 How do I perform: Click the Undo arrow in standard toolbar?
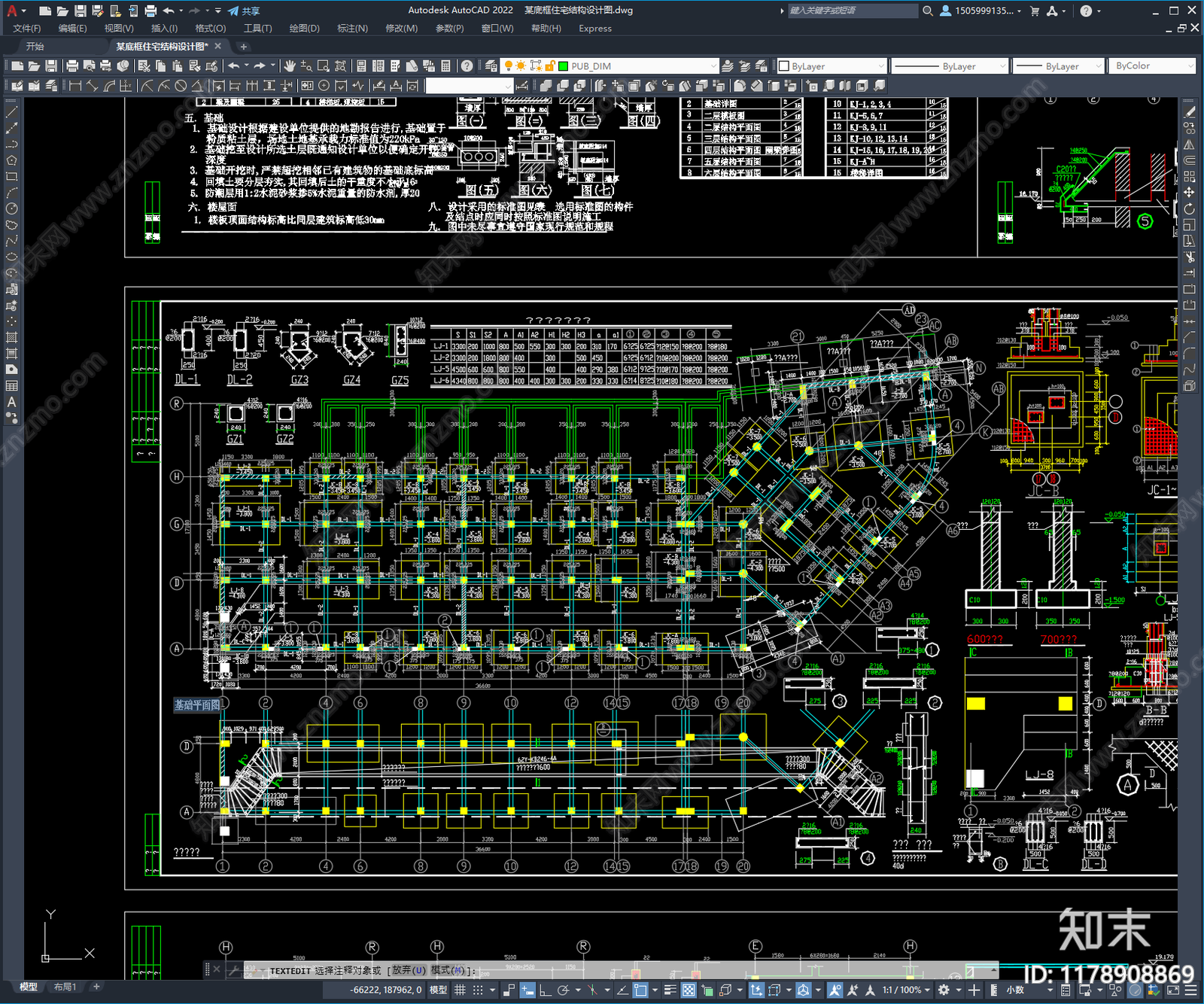[x=234, y=66]
